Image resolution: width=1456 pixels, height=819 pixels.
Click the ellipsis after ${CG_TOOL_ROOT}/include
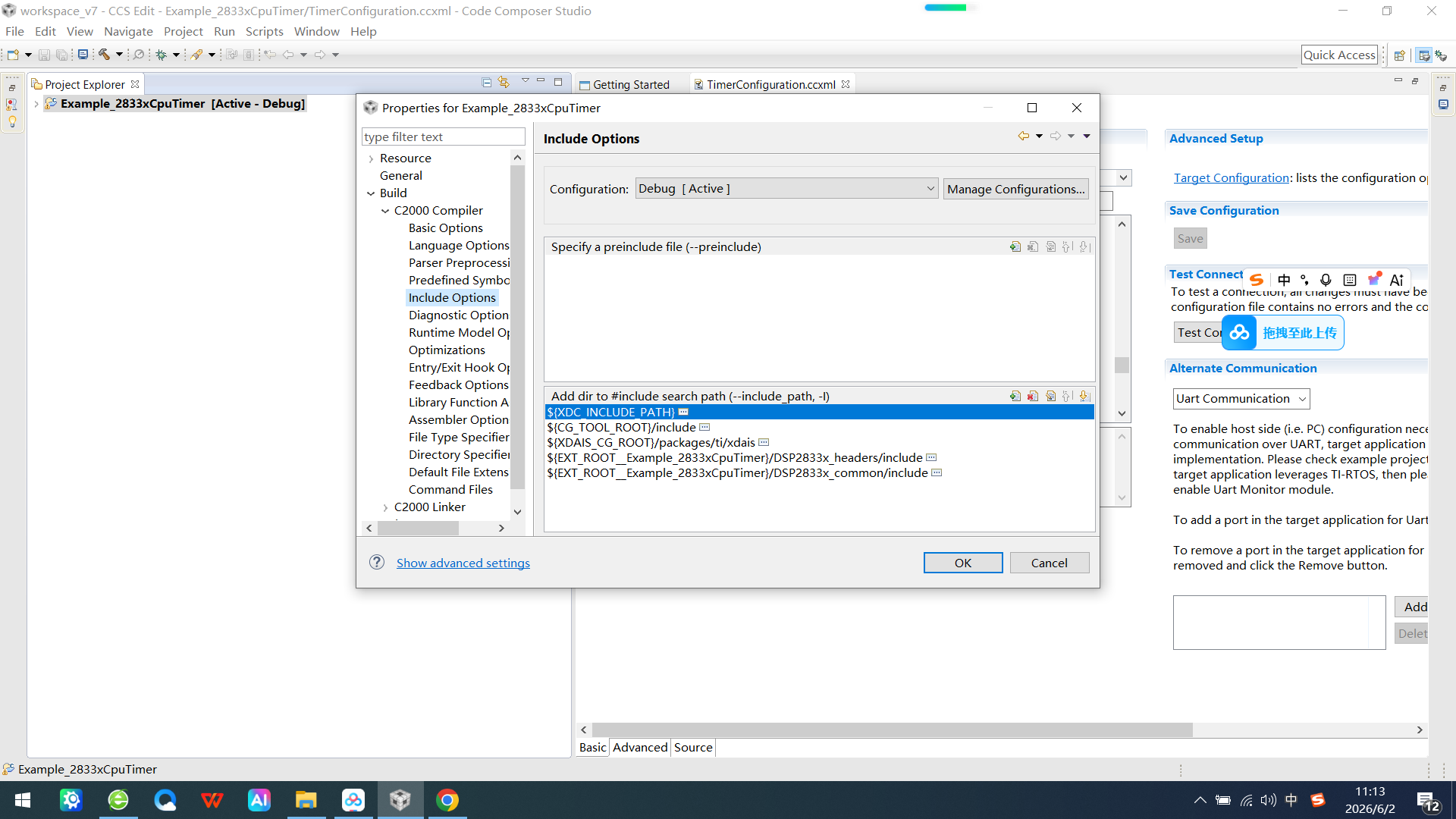coord(704,427)
